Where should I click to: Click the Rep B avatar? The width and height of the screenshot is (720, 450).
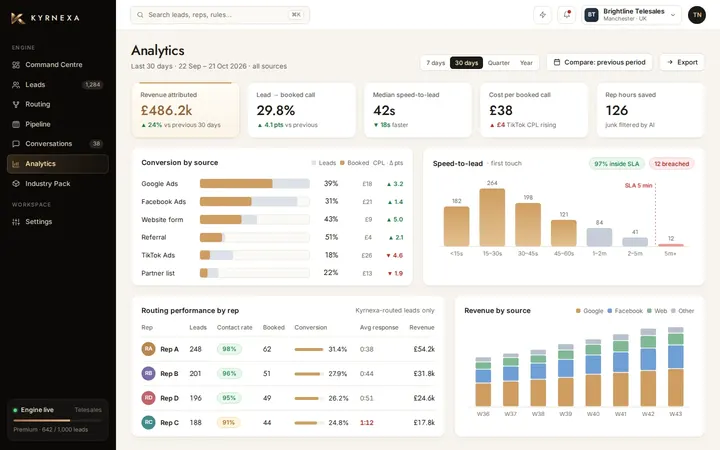pos(148,374)
